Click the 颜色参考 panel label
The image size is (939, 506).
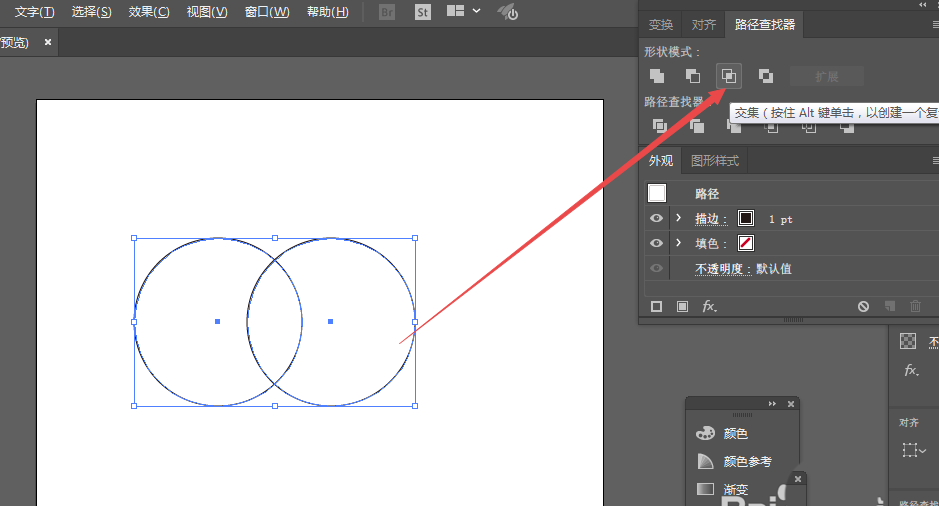point(747,462)
